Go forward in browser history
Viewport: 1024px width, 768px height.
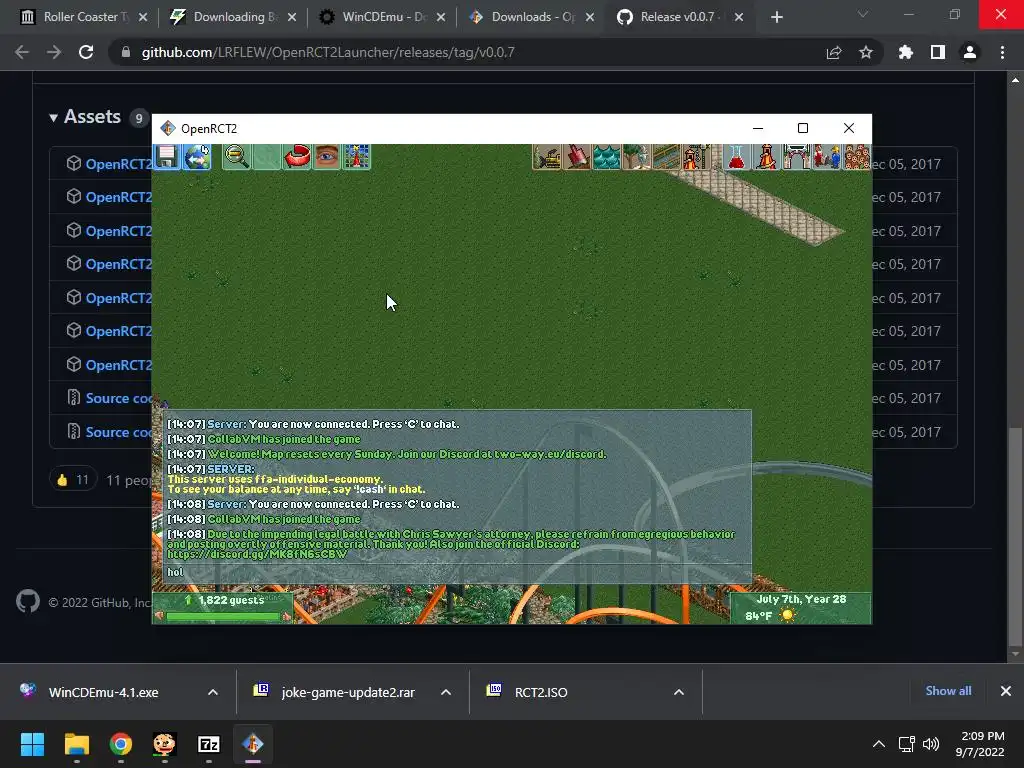(54, 52)
